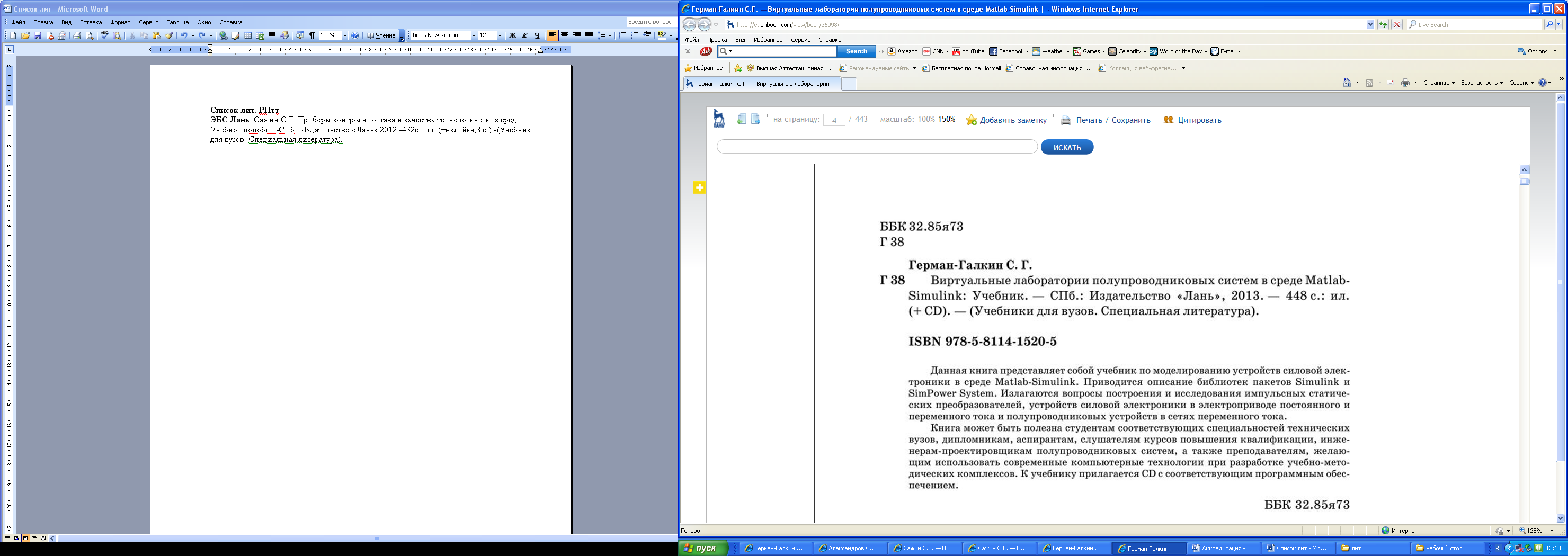Click the first-line indent marker on Word ruler
Image resolution: width=1568 pixels, height=556 pixels.
tap(210, 47)
